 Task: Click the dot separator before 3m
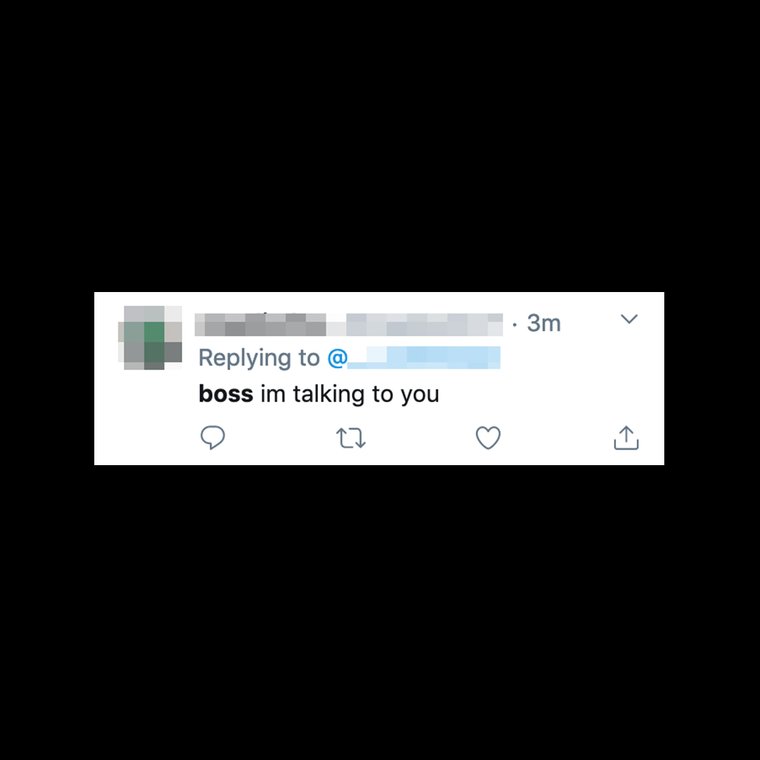click(514, 324)
